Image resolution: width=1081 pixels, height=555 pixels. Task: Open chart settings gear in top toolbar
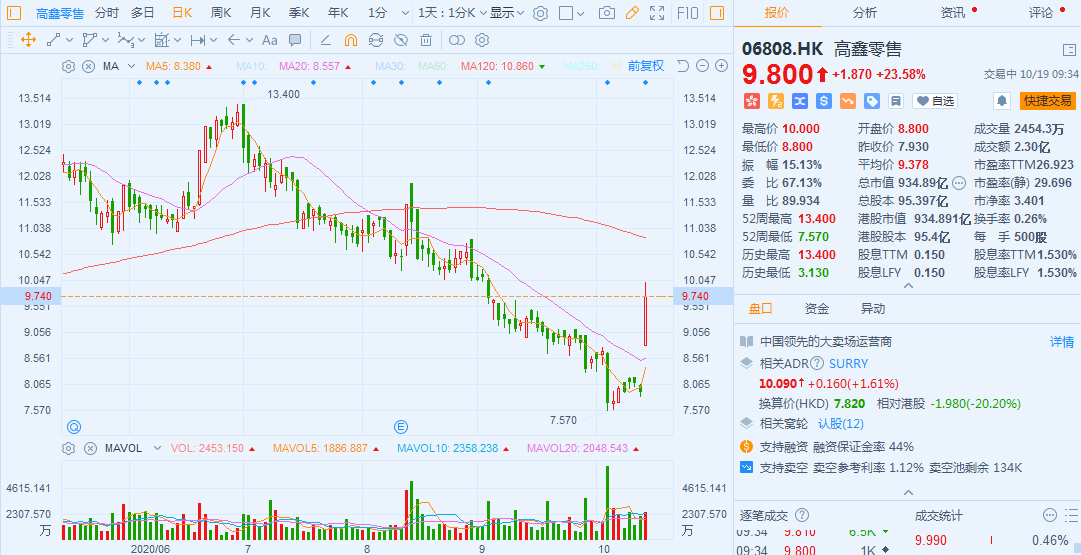541,12
